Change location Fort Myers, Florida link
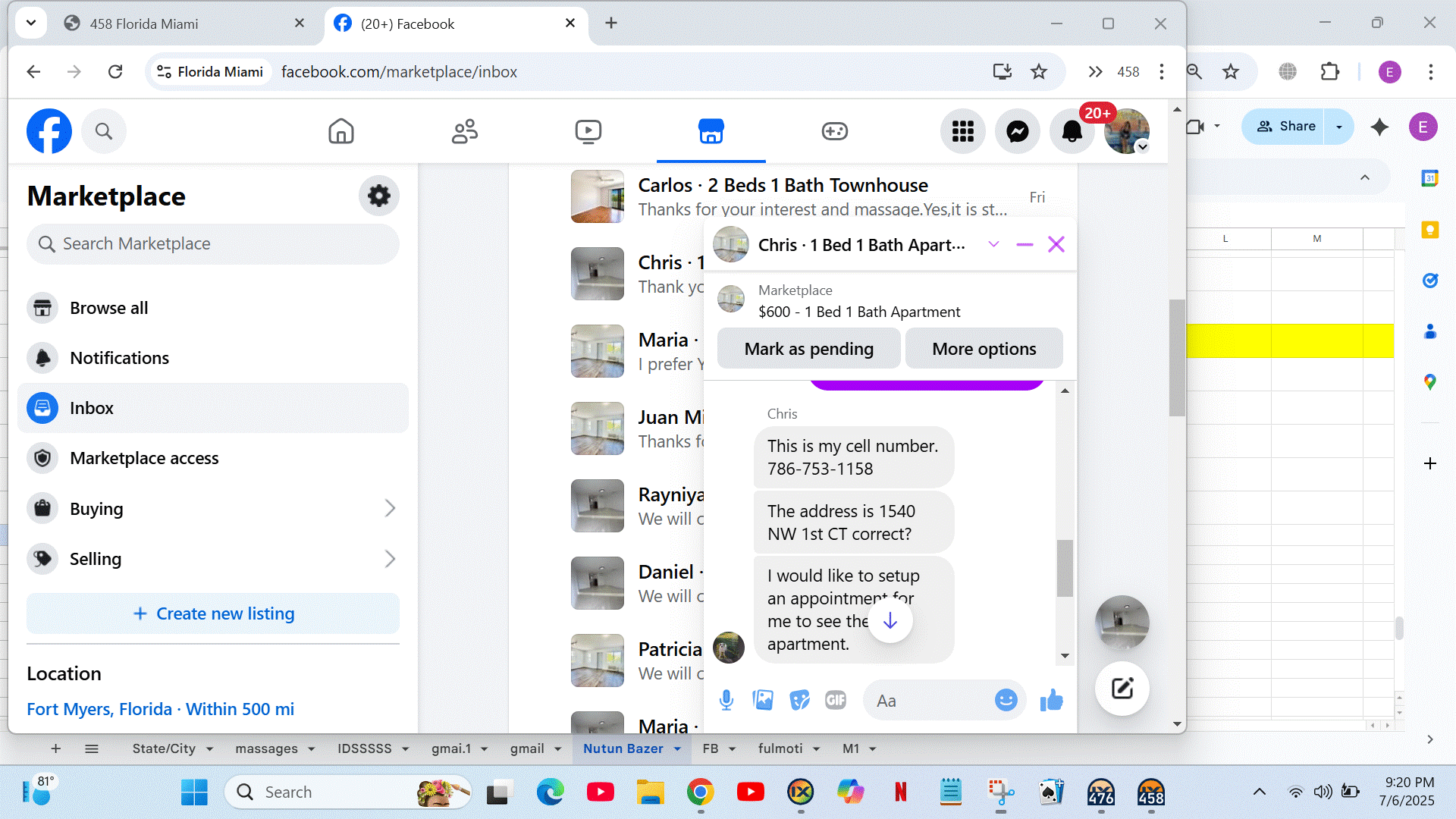Screen dimensions: 1456x819 pyautogui.click(x=160, y=709)
